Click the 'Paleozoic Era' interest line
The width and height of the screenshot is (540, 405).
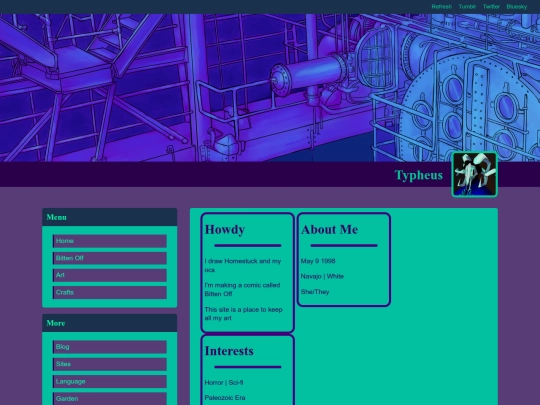[x=225, y=398]
